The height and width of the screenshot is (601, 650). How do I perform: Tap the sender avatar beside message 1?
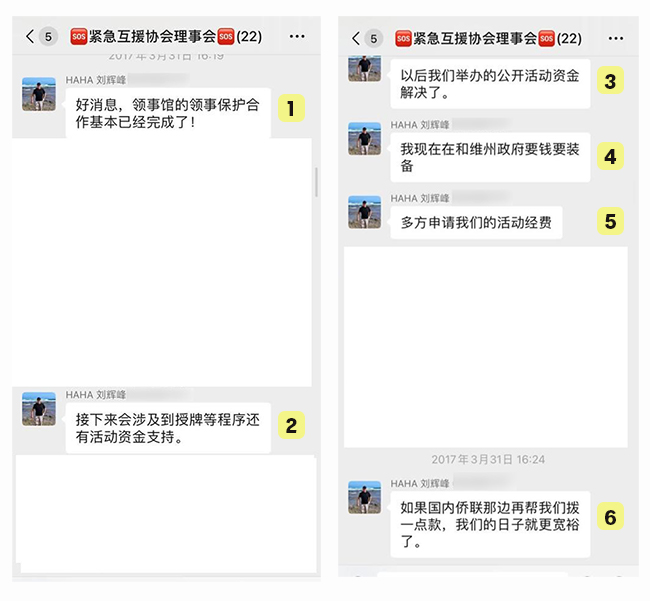point(39,94)
